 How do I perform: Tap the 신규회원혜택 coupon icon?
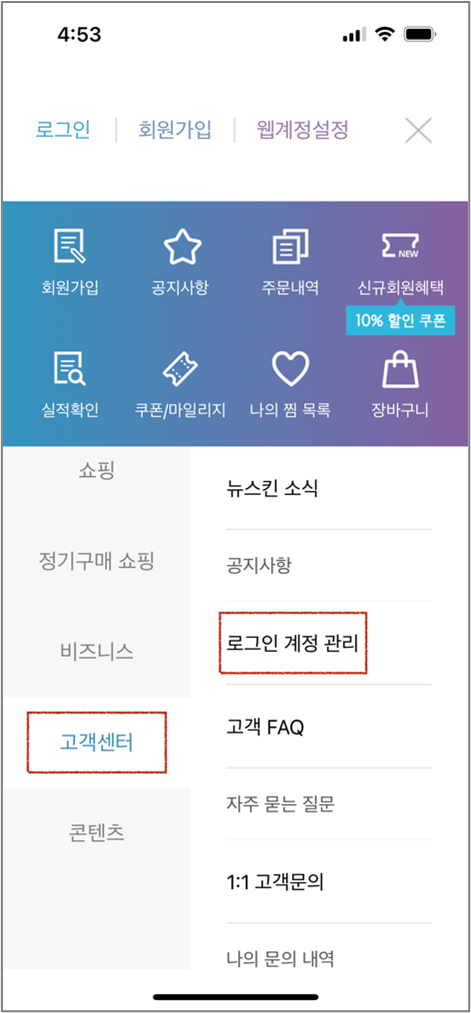point(401,247)
